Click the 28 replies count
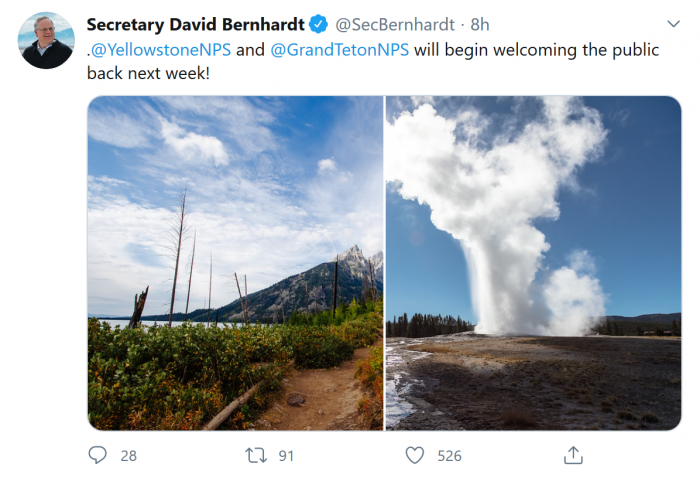This screenshot has height=478, width=700. coord(128,455)
